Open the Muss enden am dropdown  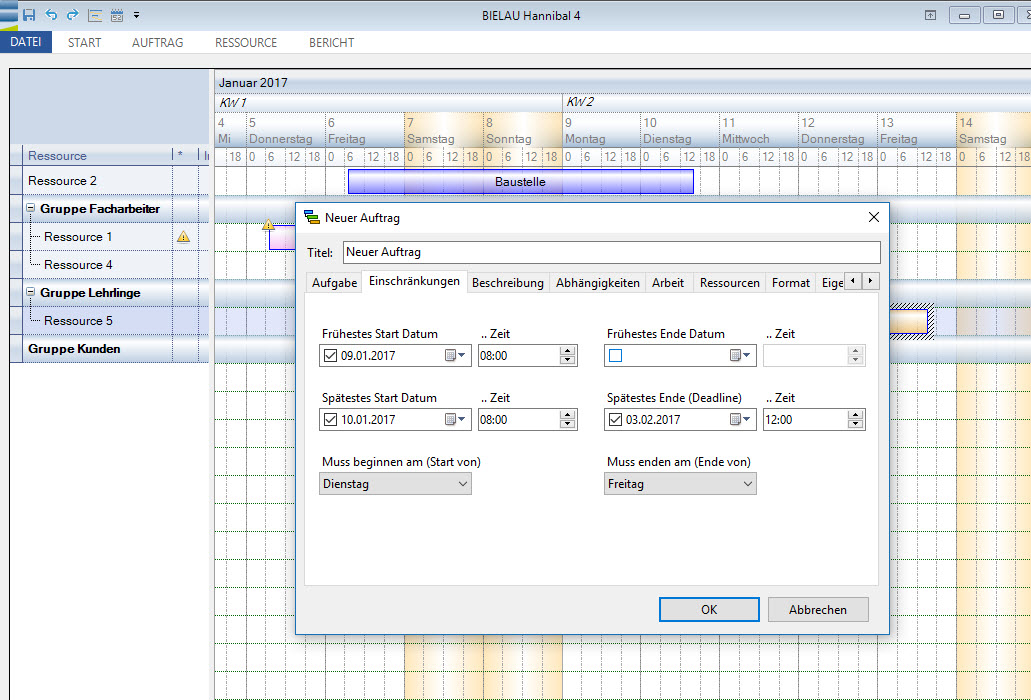click(x=680, y=484)
